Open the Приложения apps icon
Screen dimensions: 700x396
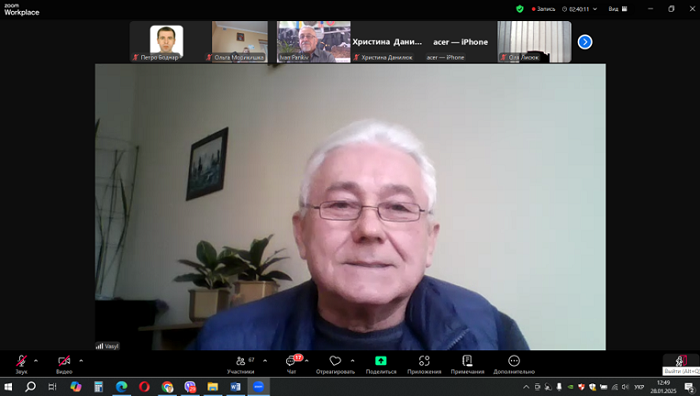(x=424, y=364)
